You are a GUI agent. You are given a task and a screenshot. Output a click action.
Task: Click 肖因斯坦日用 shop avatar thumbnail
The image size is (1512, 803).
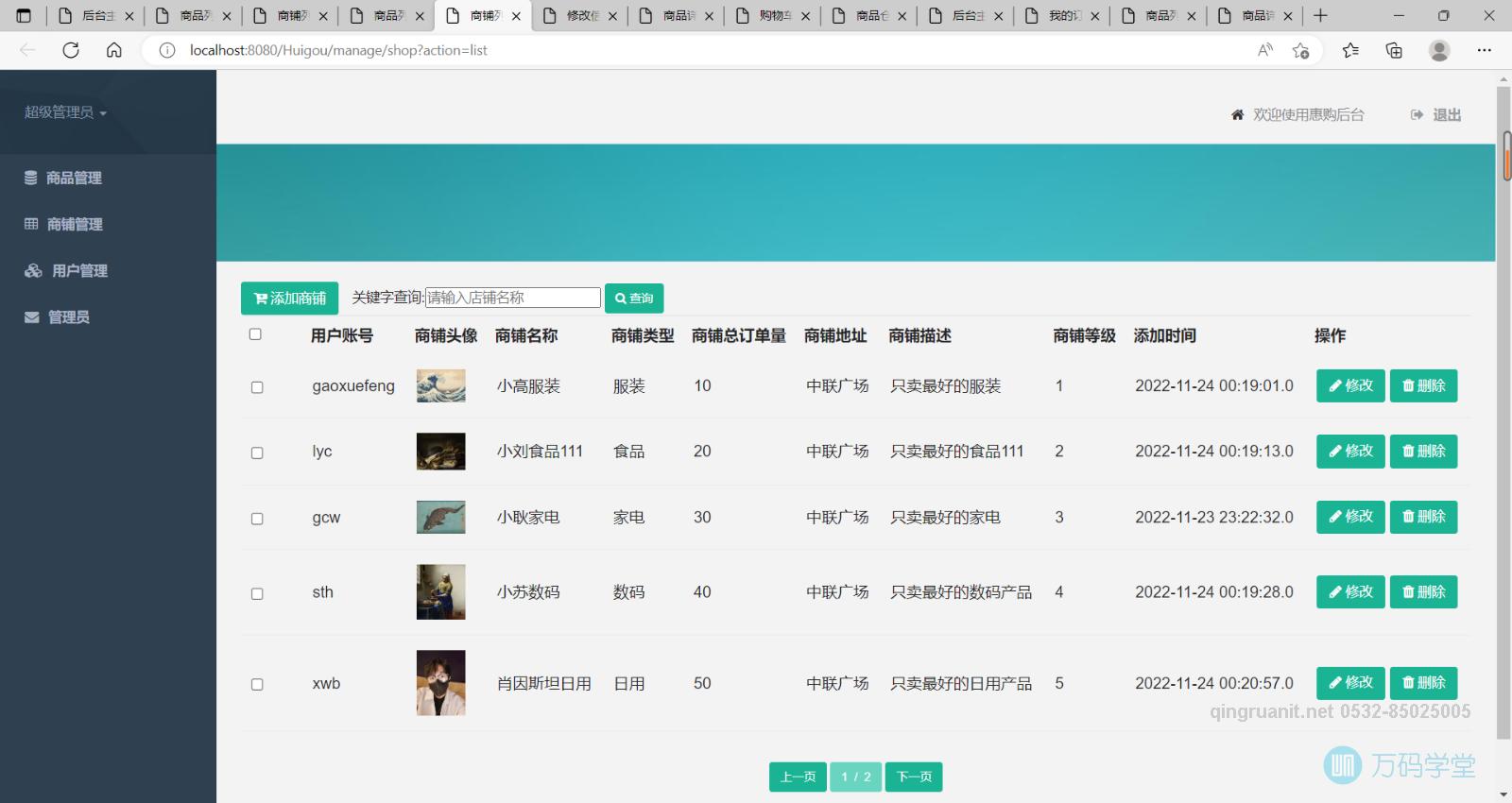[x=441, y=683]
